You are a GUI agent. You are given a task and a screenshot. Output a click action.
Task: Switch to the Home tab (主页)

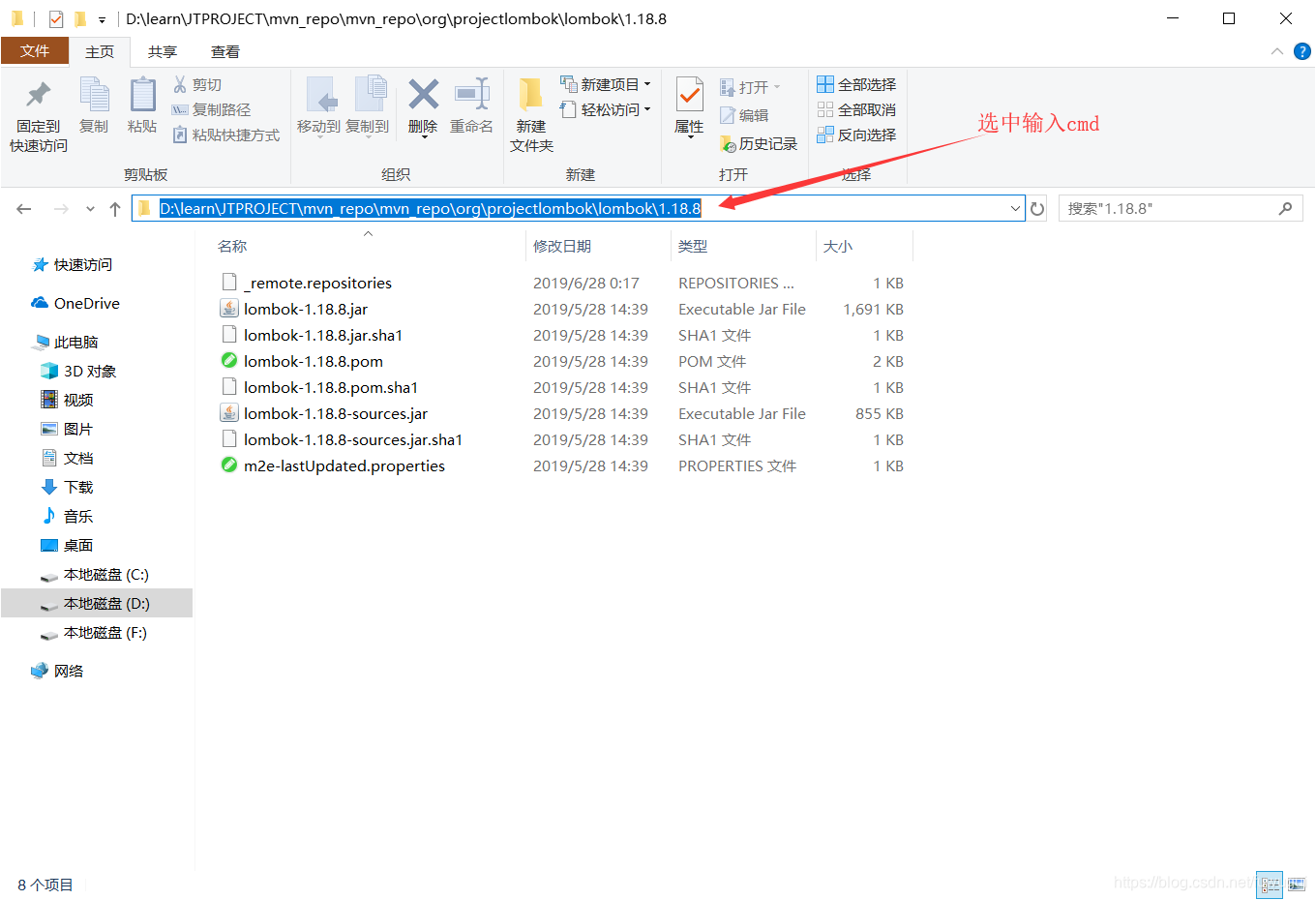[100, 52]
